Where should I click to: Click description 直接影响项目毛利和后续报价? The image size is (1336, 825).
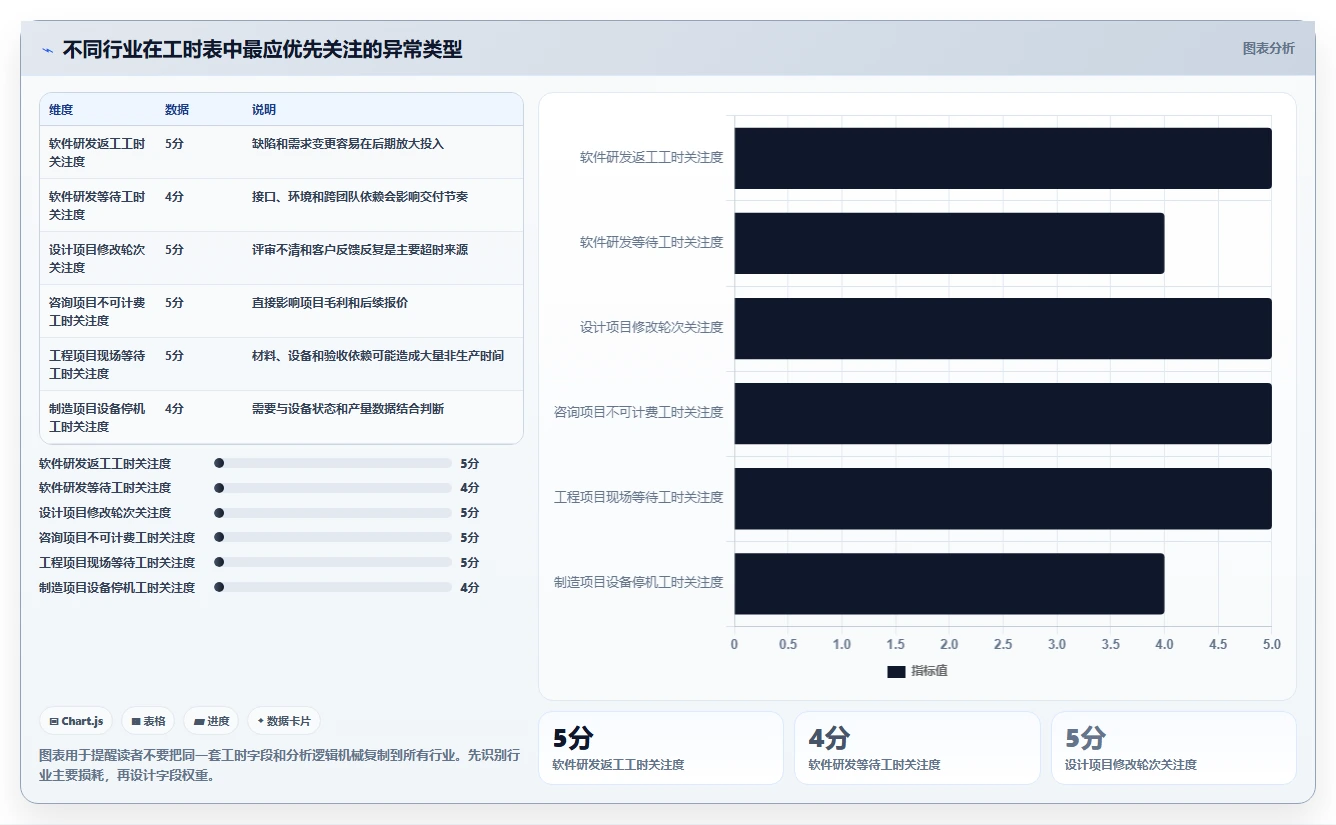pos(330,302)
